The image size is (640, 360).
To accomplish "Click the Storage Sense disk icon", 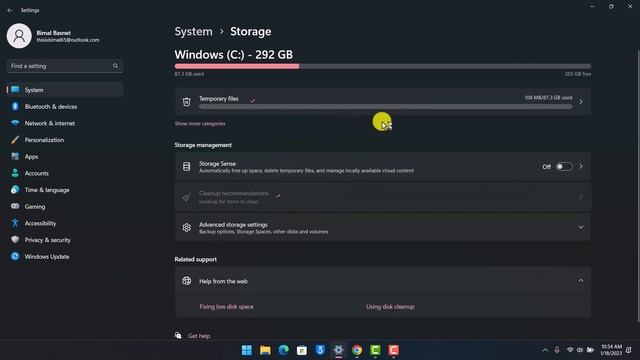I will pyautogui.click(x=187, y=167).
